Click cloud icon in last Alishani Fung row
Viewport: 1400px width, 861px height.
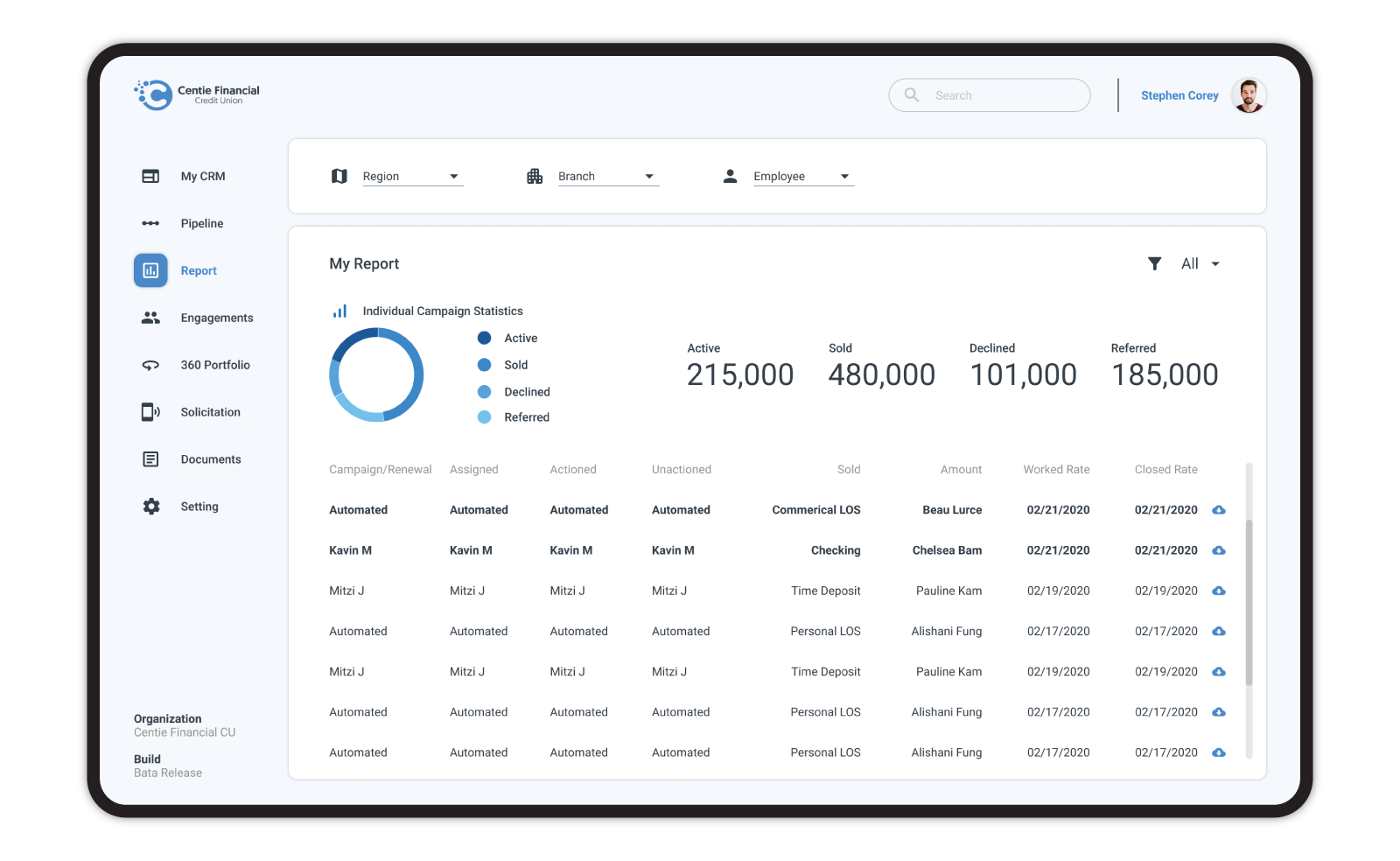[x=1219, y=752]
